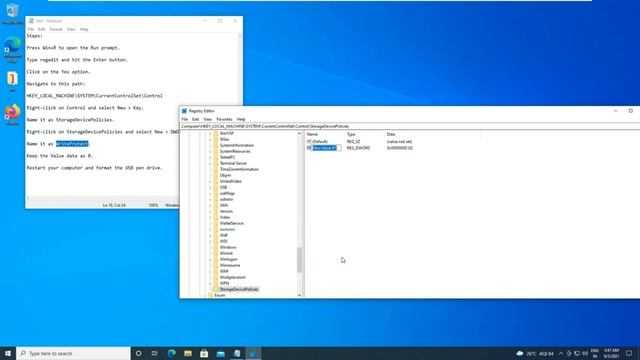Open Notepad's Edit menu
640x360 pixels.
tap(42, 29)
